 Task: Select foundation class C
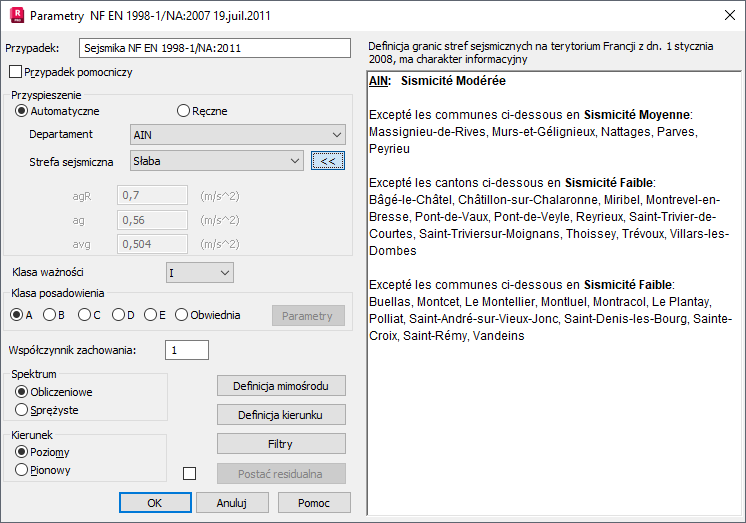[84, 315]
